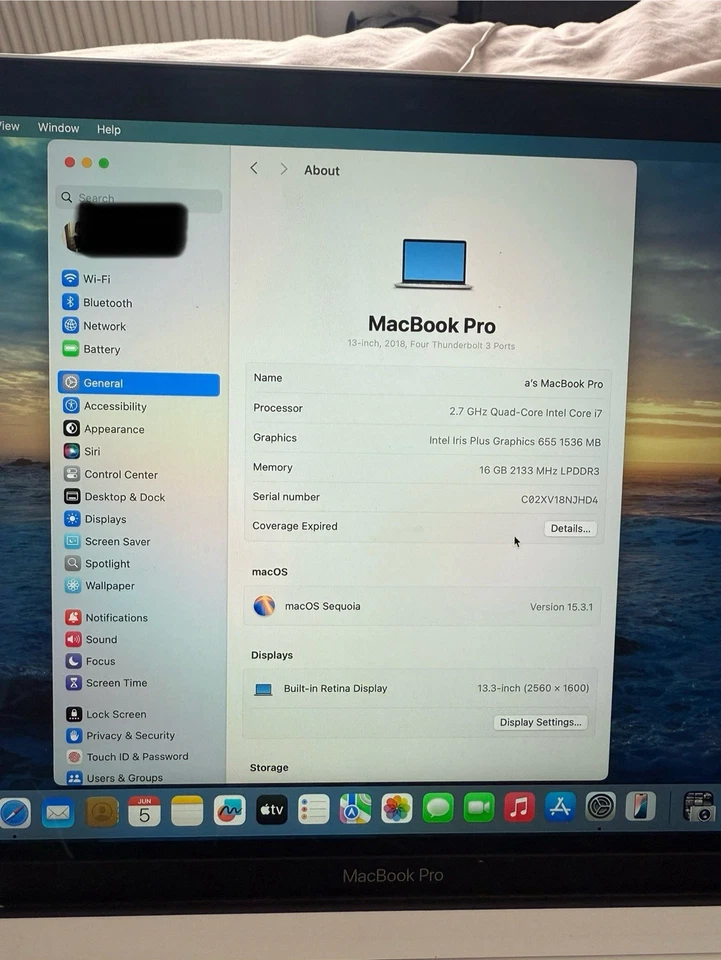This screenshot has height=960, width=721.
Task: Open Mail from the Dock
Action: [58, 812]
